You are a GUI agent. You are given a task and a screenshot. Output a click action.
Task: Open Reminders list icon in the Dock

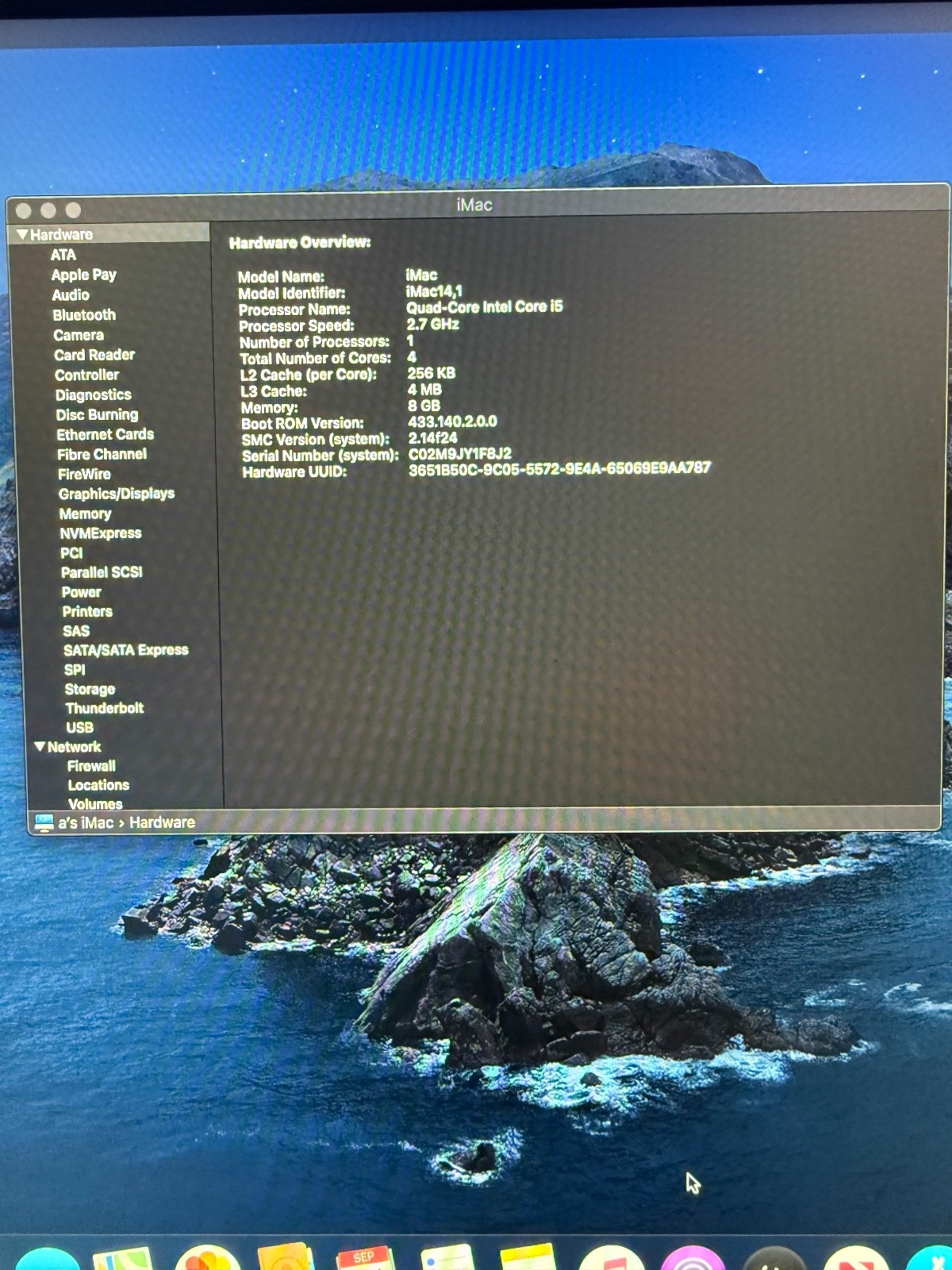coord(447,1259)
